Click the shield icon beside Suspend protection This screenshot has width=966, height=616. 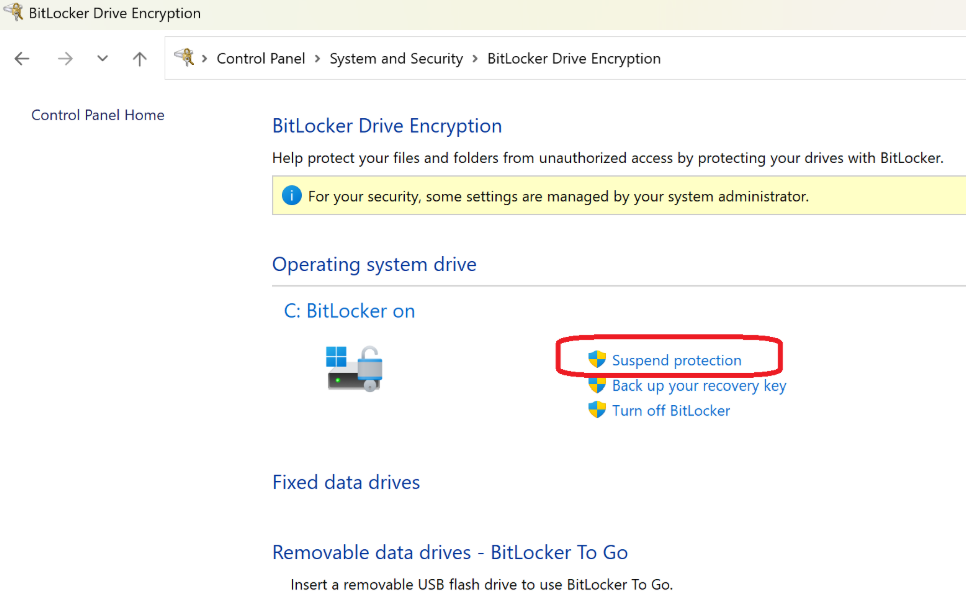597,360
